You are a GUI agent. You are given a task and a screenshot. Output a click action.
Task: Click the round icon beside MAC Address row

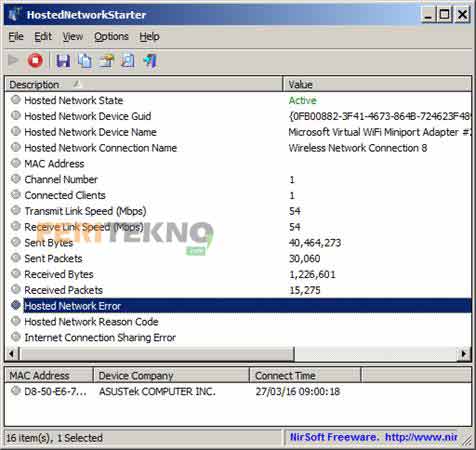[x=16, y=163]
